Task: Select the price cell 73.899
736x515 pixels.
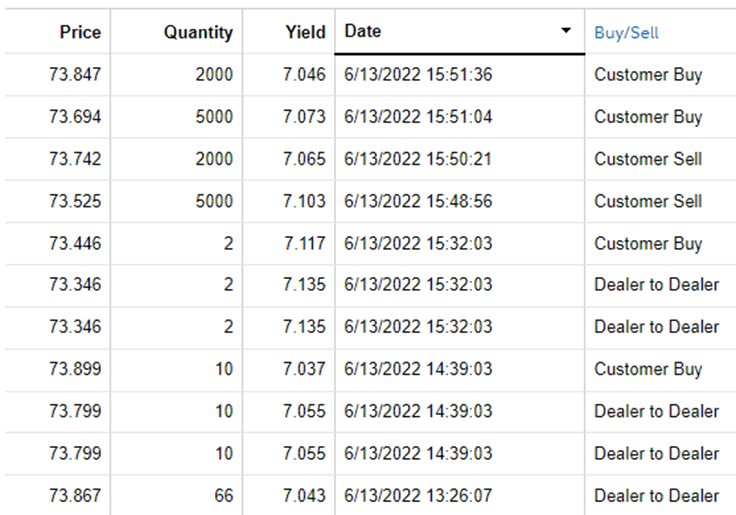Action: pyautogui.click(x=74, y=370)
